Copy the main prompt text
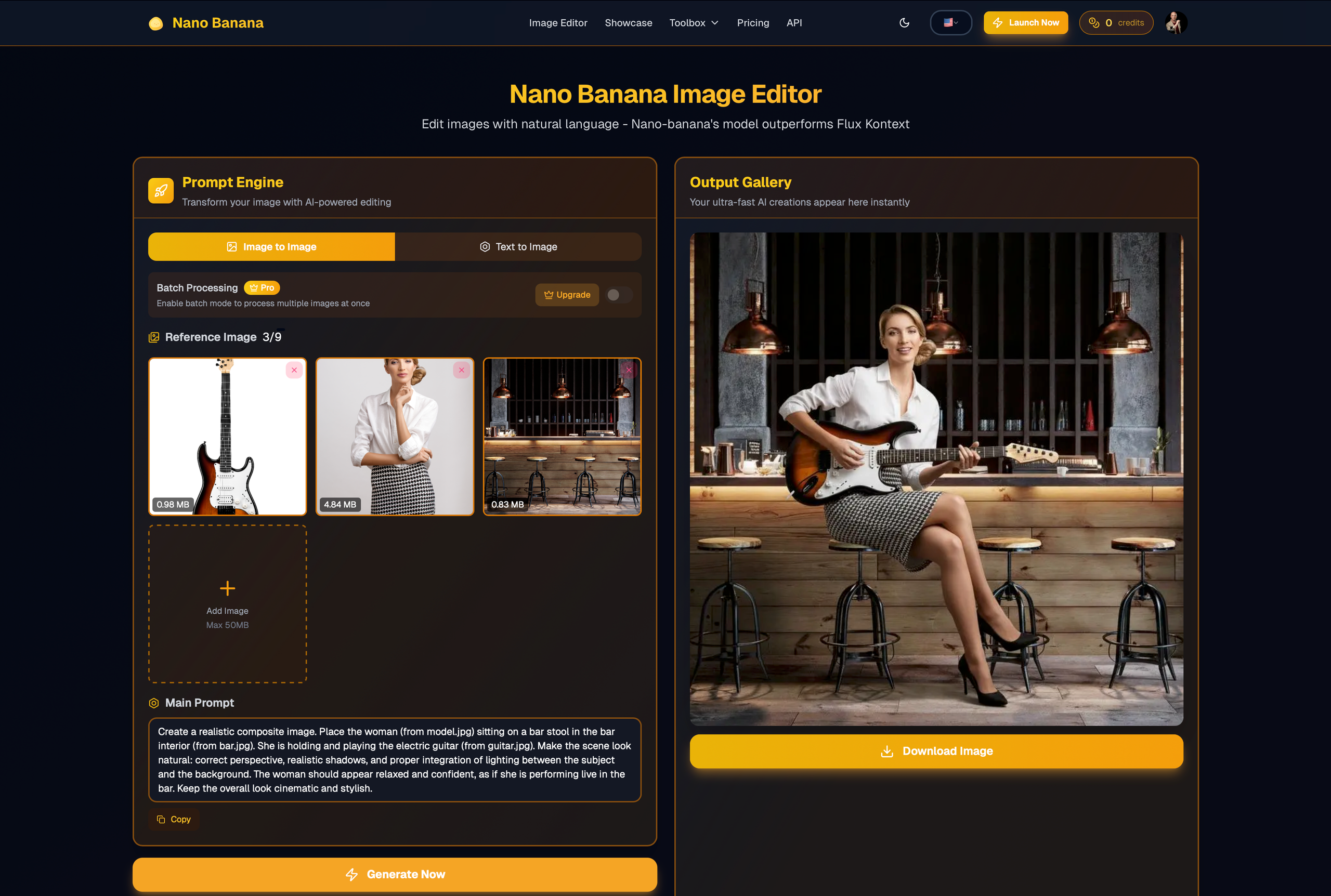 [x=174, y=820]
